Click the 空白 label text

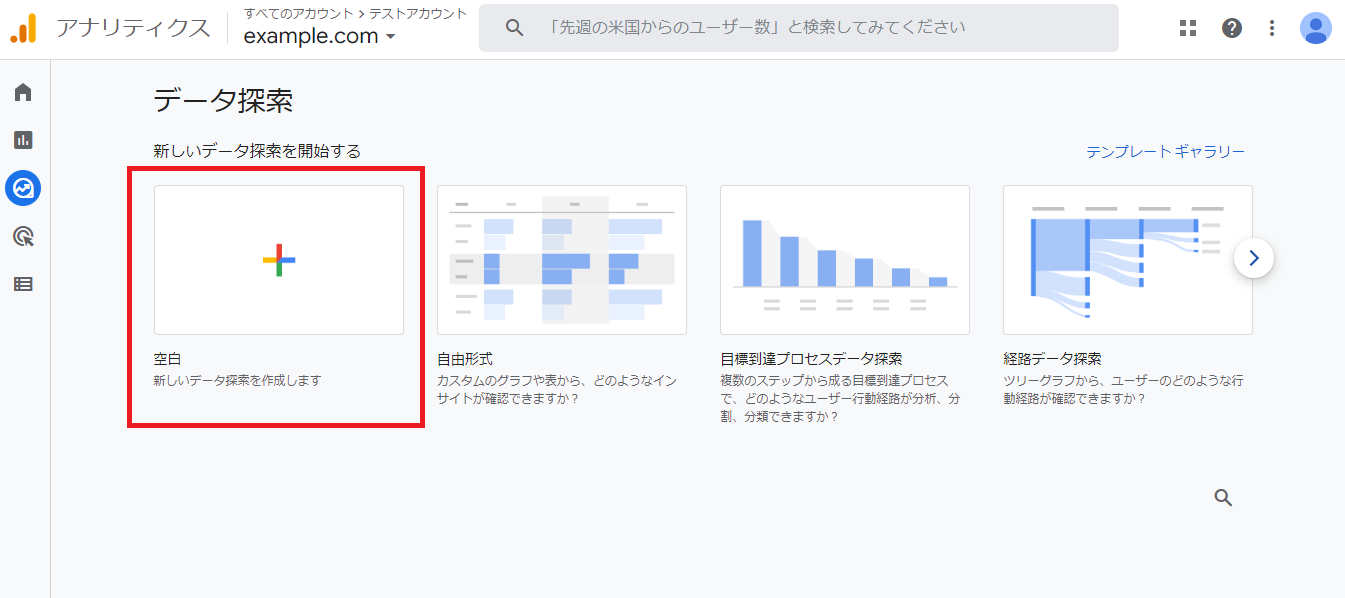coord(167,358)
